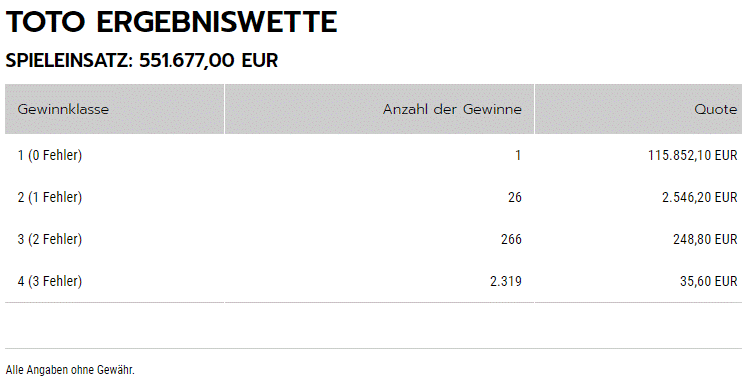Click the quote 248,80 EUR
The width and height of the screenshot is (742, 376).
[x=705, y=239]
